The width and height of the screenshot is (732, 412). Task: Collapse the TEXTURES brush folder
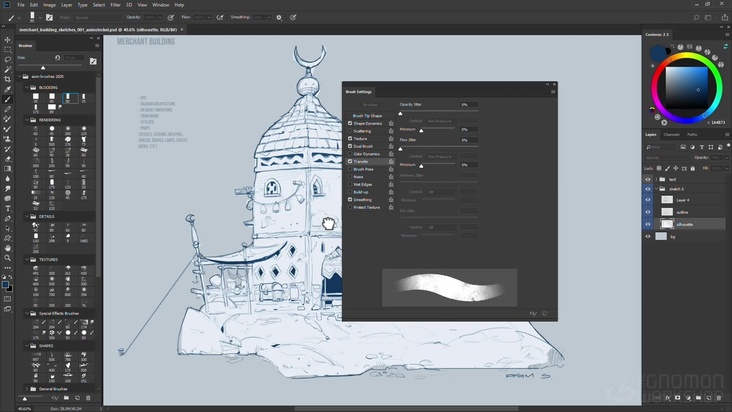(x=27, y=259)
